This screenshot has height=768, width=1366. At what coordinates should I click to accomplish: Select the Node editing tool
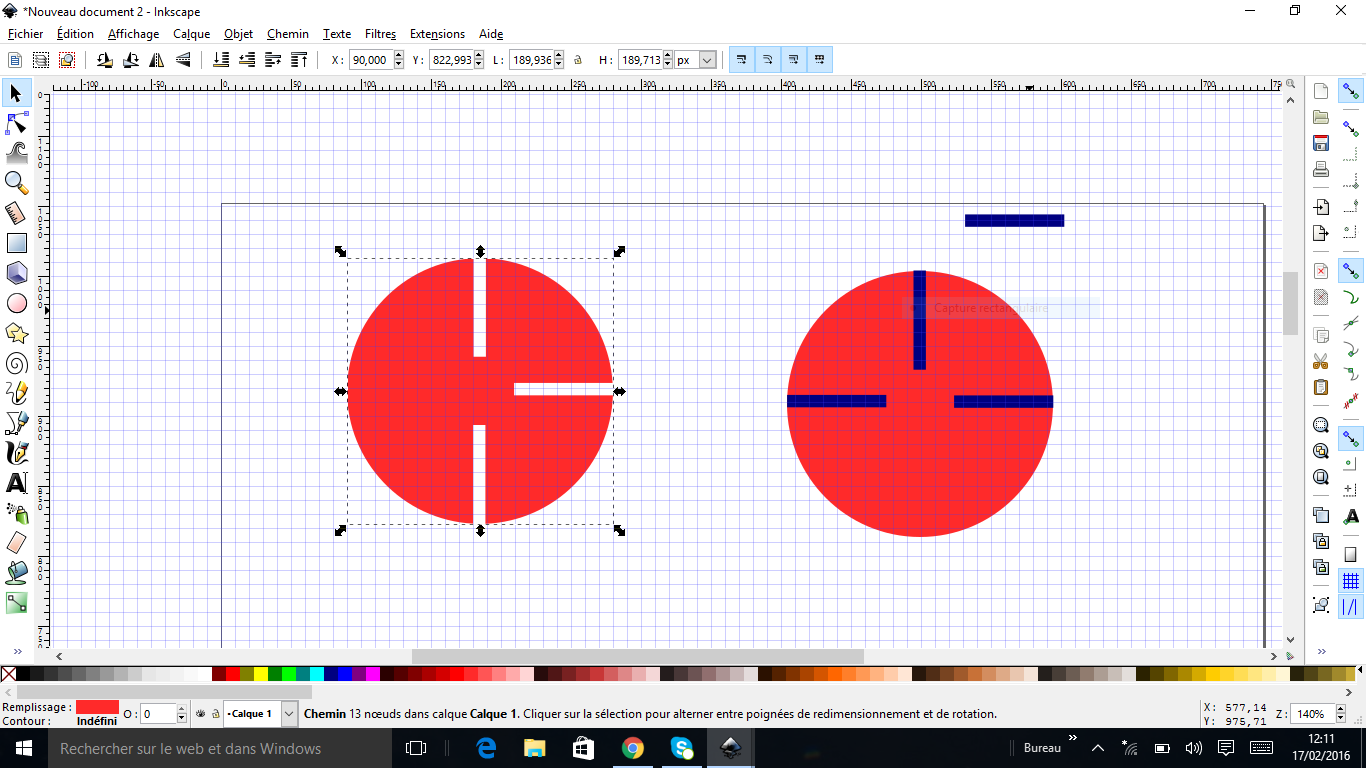click(16, 123)
